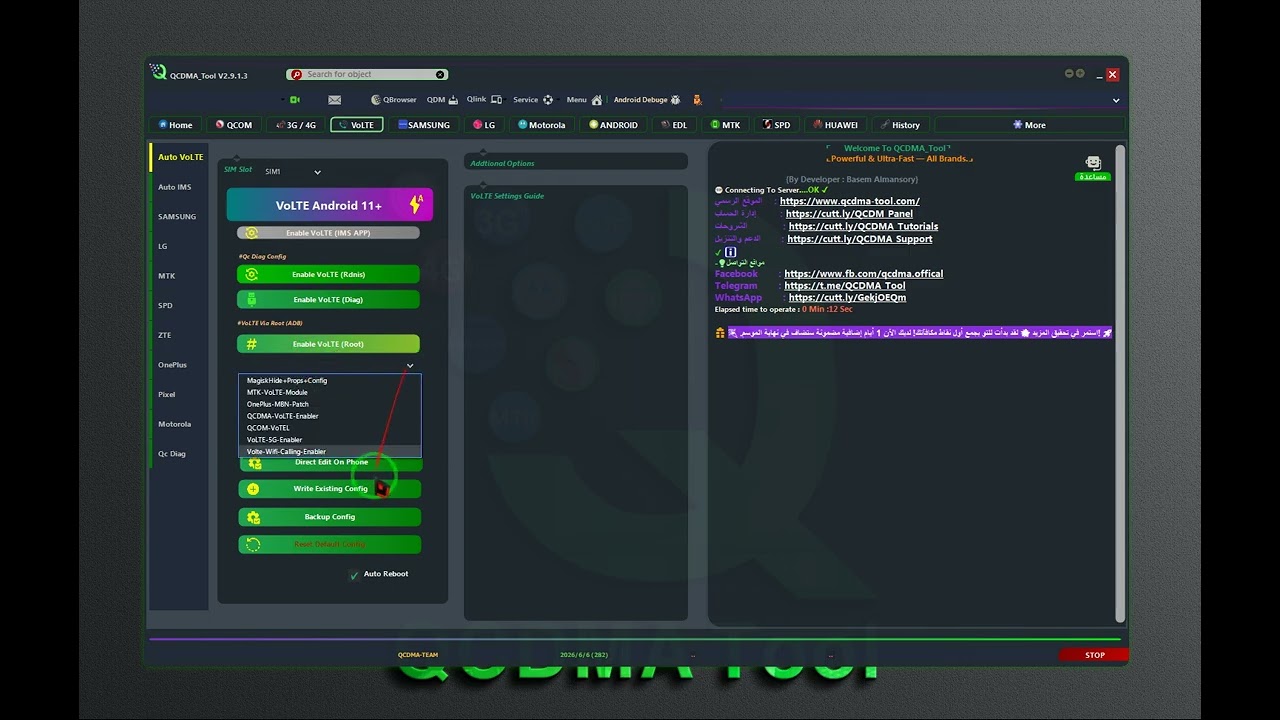Image resolution: width=1280 pixels, height=720 pixels.
Task: Click Enable VoLTE (IMS APP) button
Action: point(328,233)
